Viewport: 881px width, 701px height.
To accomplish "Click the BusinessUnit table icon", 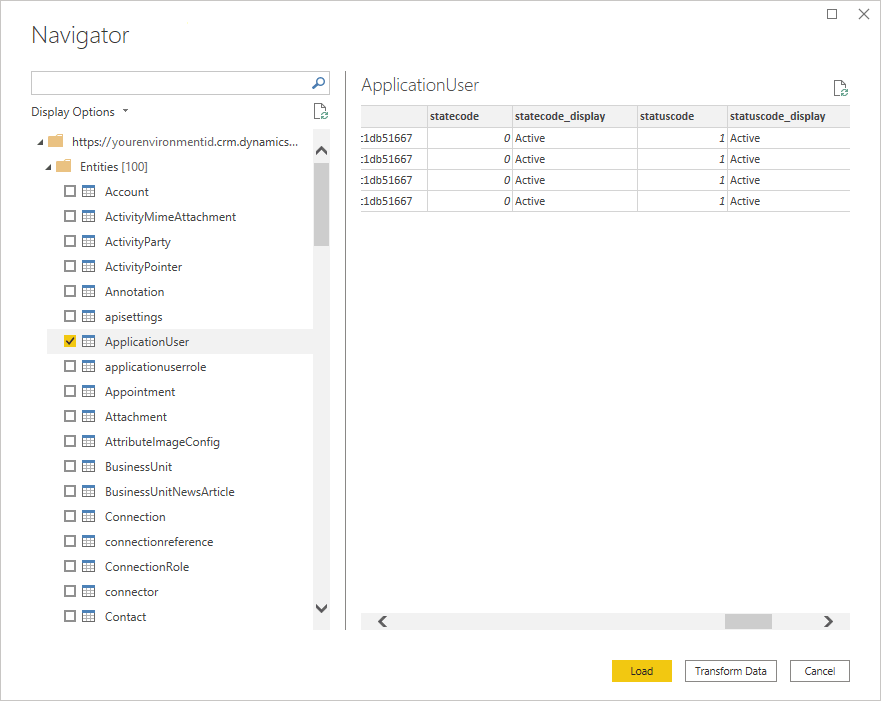I will 89,466.
